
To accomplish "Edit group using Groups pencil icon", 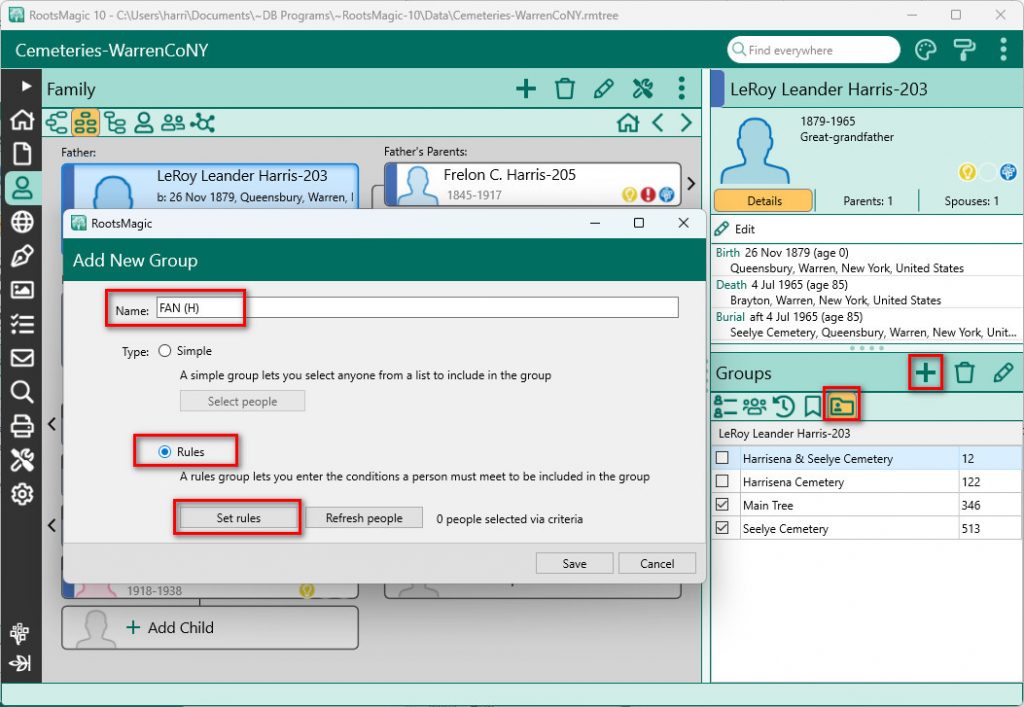I will (1003, 373).
